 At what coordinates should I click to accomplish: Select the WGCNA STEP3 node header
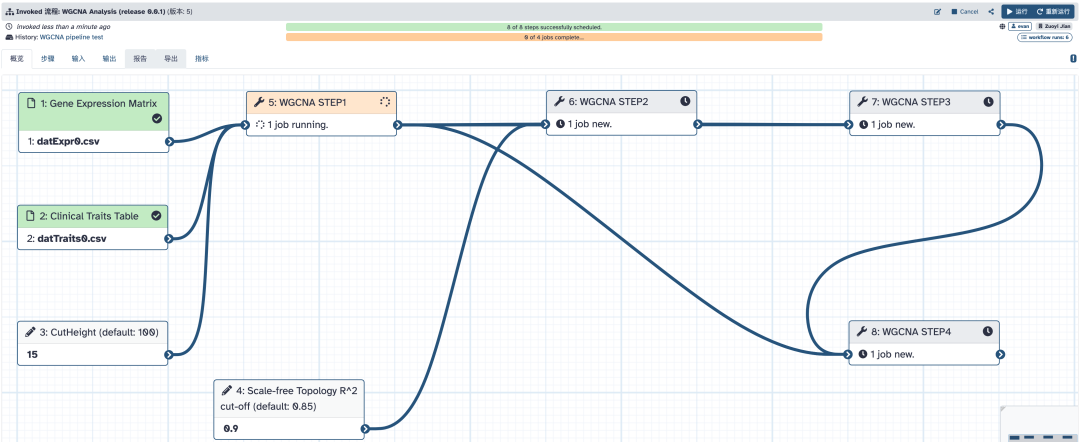point(924,102)
